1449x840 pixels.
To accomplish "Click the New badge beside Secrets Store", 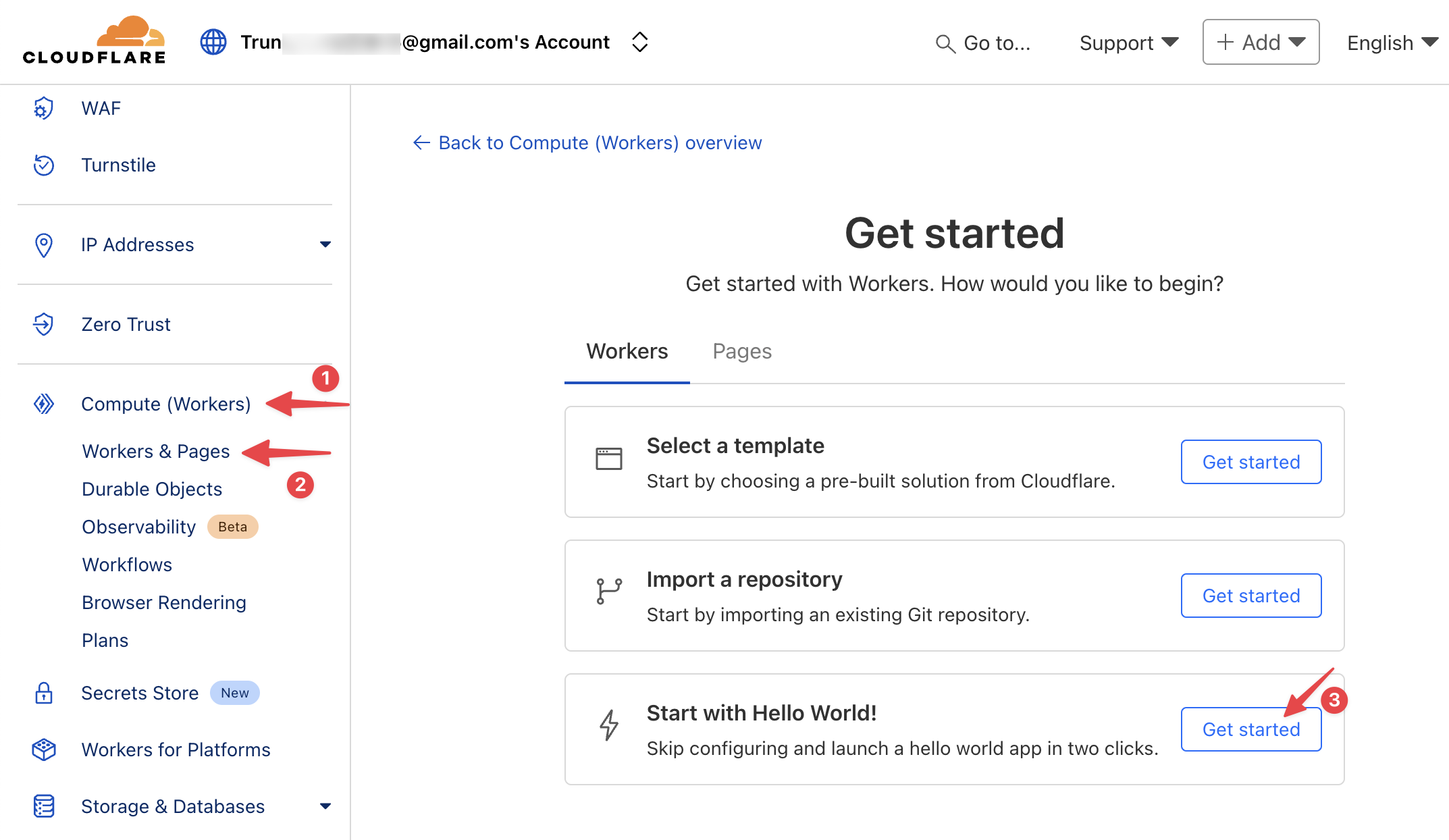I will coord(234,693).
